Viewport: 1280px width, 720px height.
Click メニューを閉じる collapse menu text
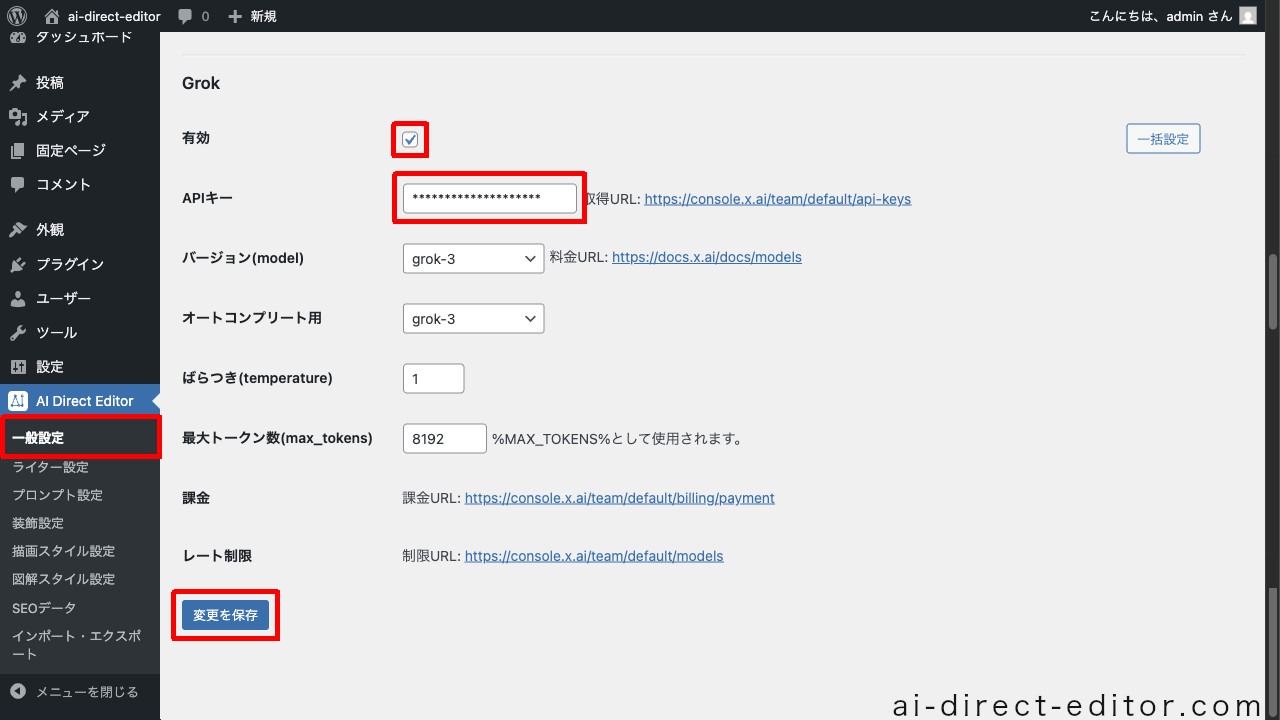pos(87,692)
